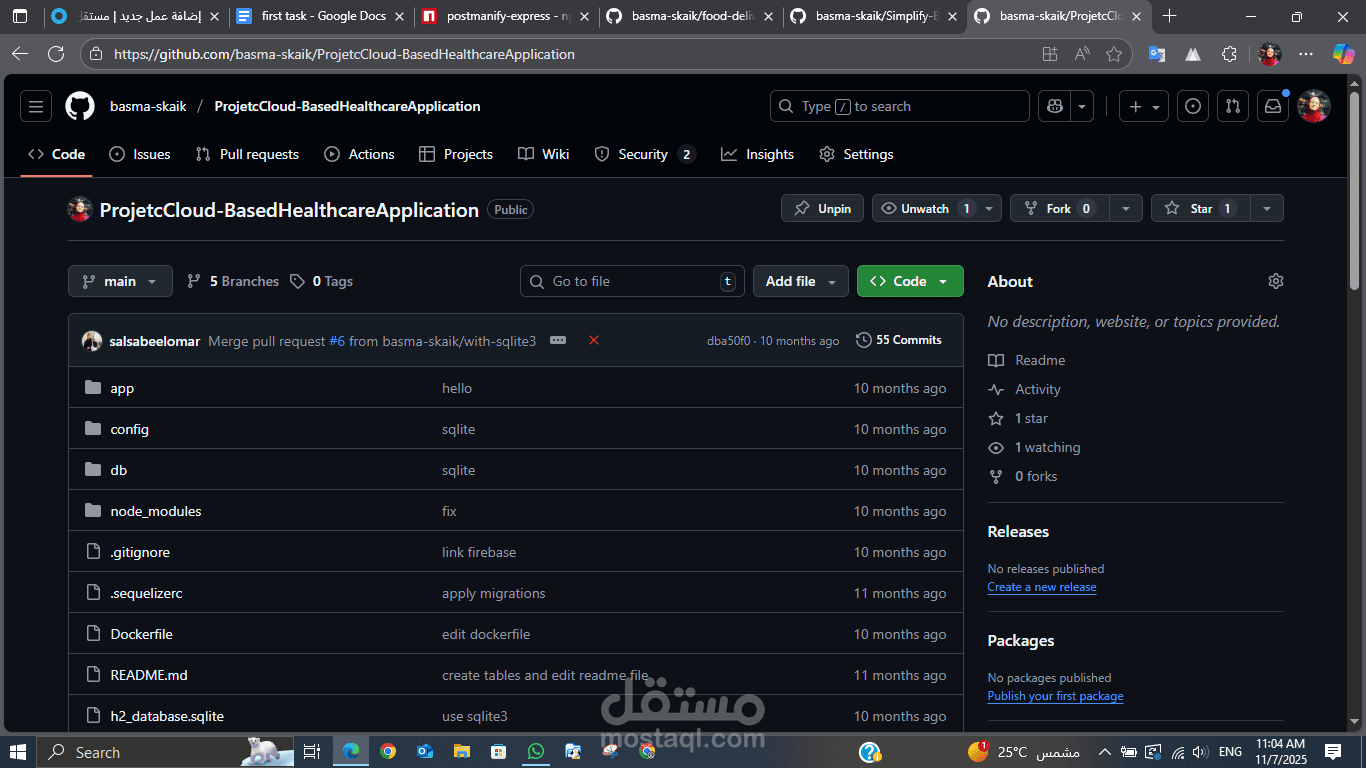
Task: Click the About section settings gear icon
Action: 1275,281
